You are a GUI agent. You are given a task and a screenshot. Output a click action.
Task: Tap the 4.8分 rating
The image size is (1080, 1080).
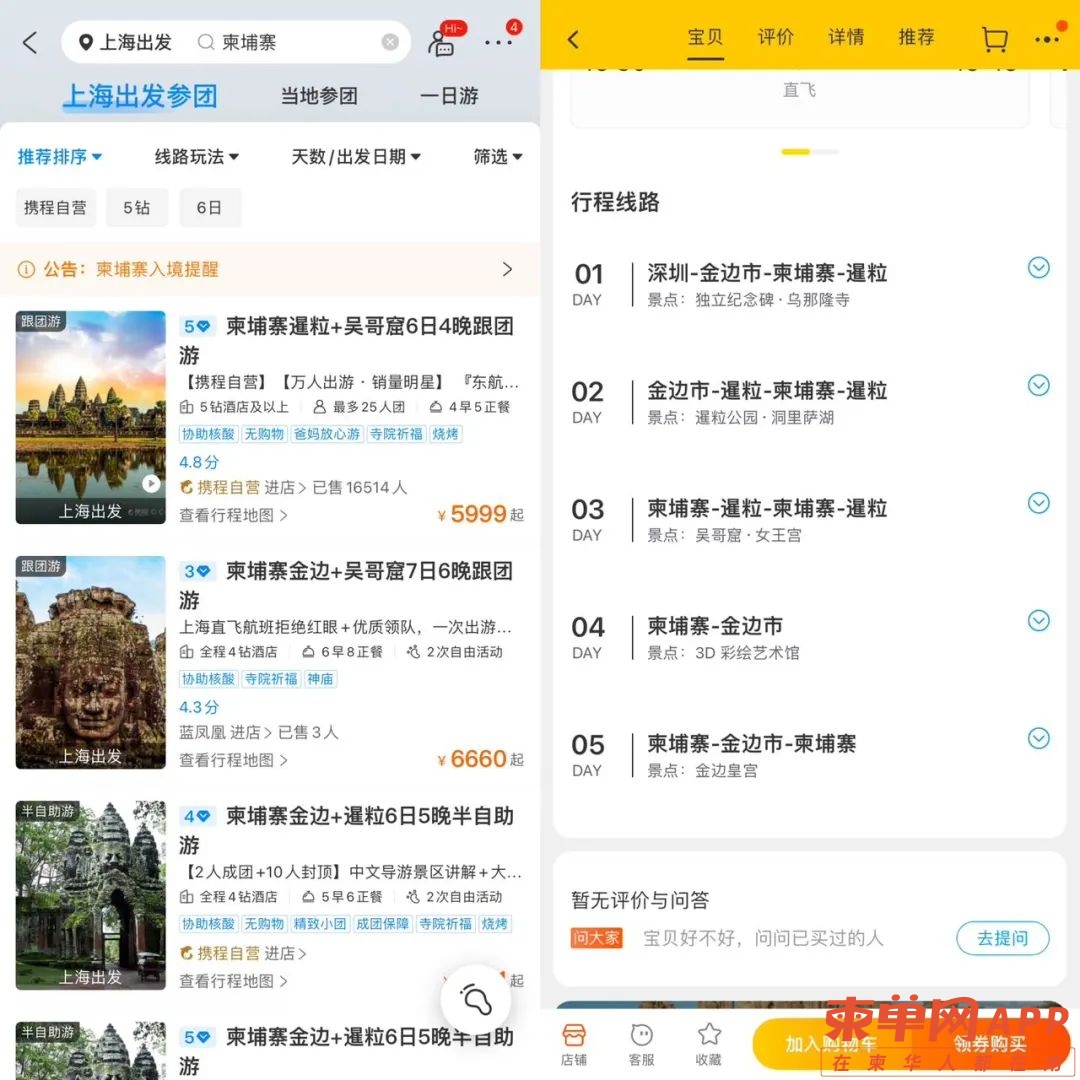(199, 462)
